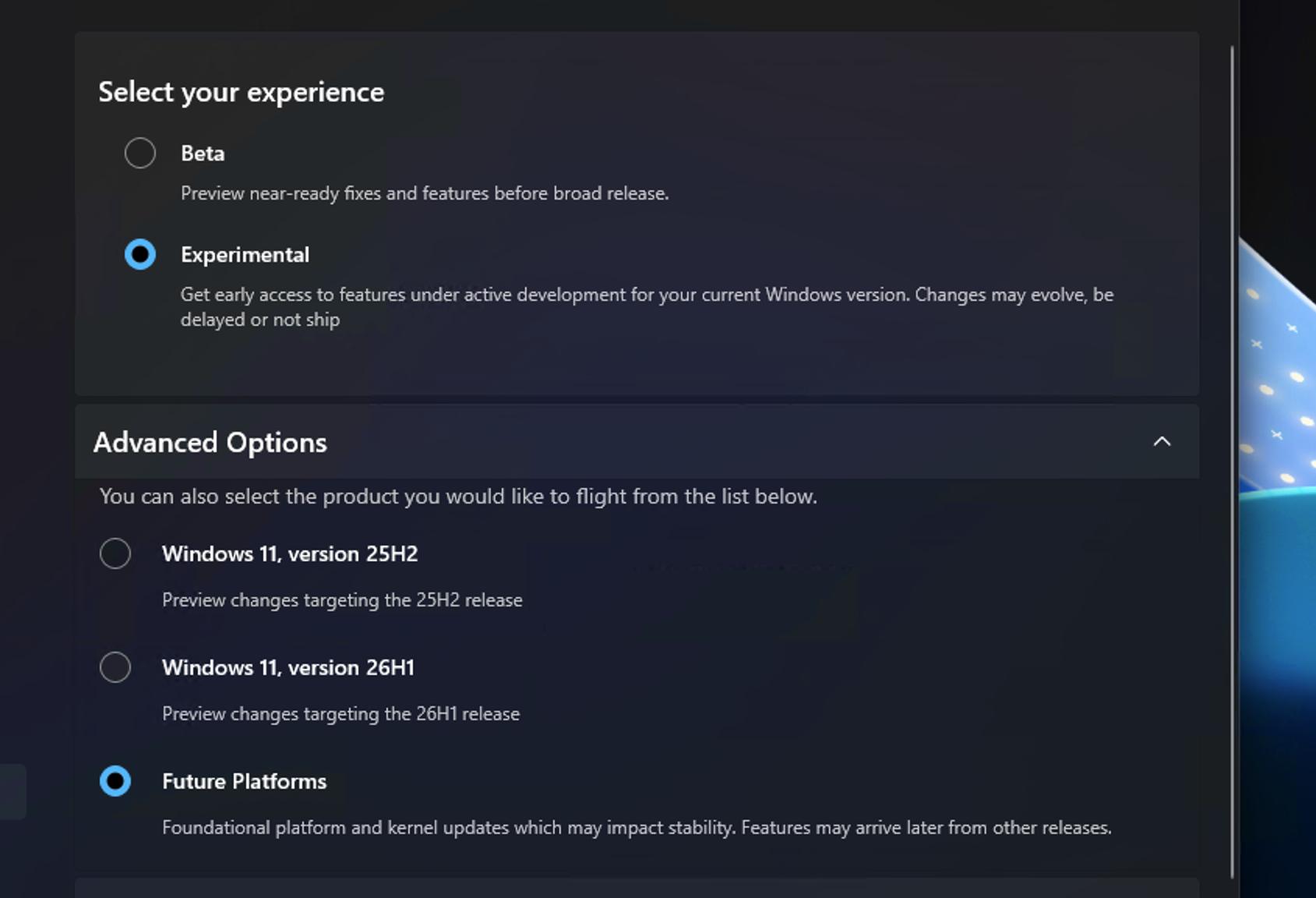This screenshot has height=898, width=1316.
Task: Click the "Experimental" label text
Action: pos(245,255)
